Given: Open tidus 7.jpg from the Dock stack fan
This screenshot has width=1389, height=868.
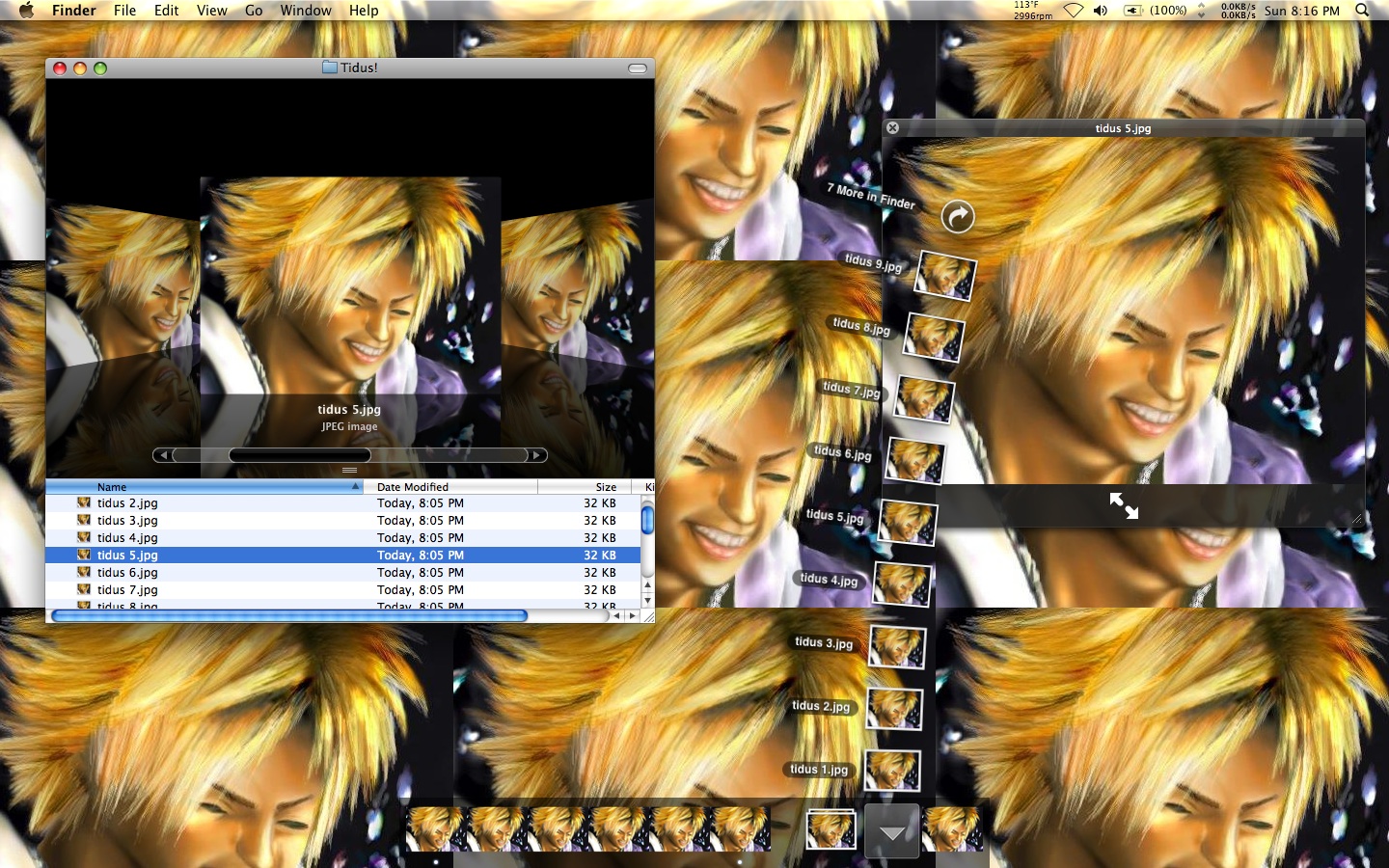Looking at the screenshot, I should coord(925,399).
